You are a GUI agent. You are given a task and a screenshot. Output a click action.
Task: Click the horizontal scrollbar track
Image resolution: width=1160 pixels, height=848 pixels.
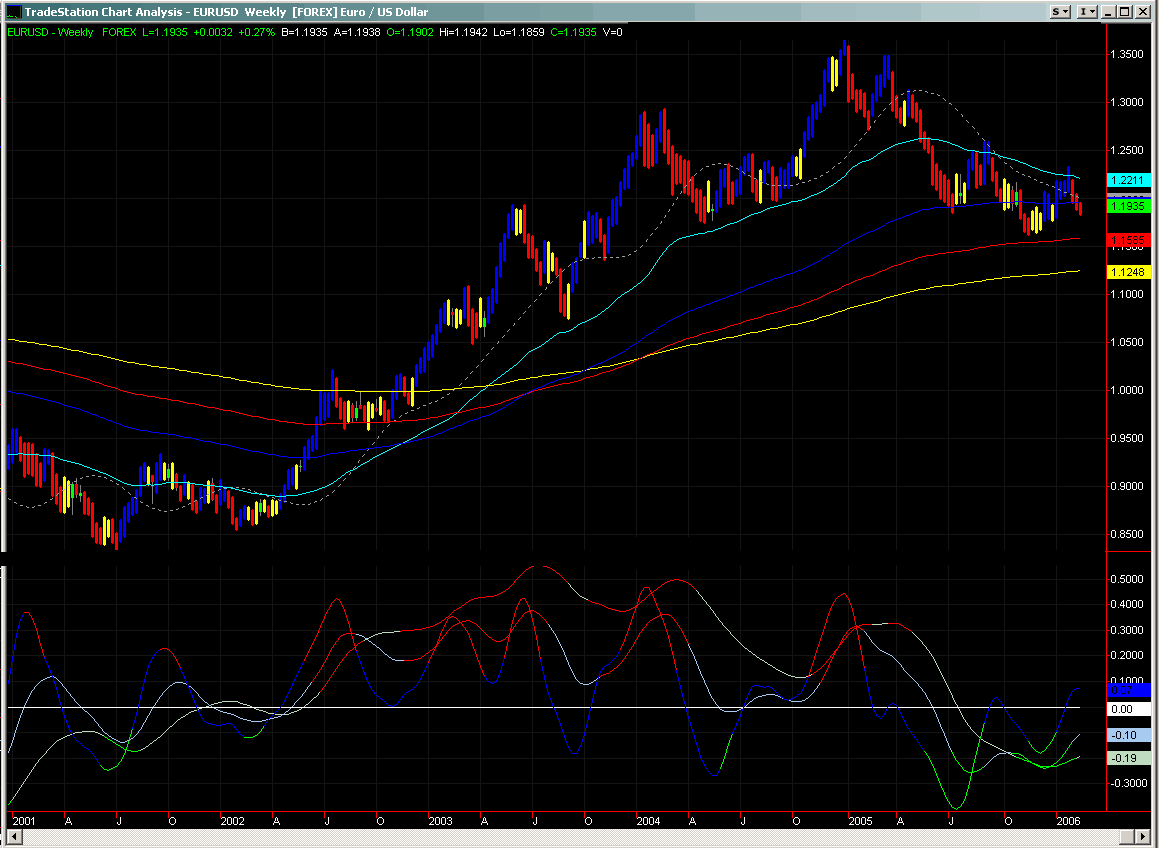[570, 836]
